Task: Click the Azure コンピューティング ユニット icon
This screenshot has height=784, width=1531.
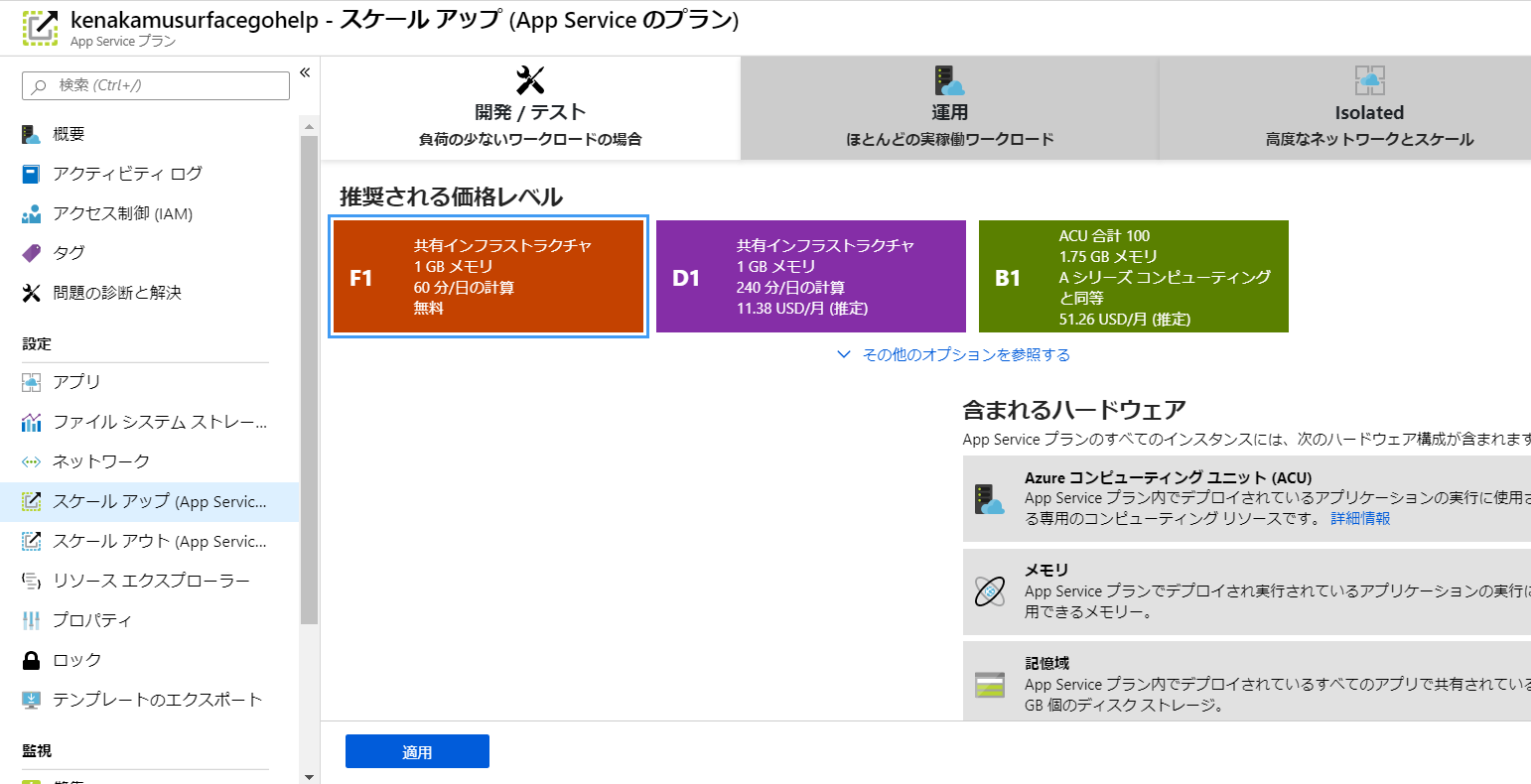Action: point(990,498)
